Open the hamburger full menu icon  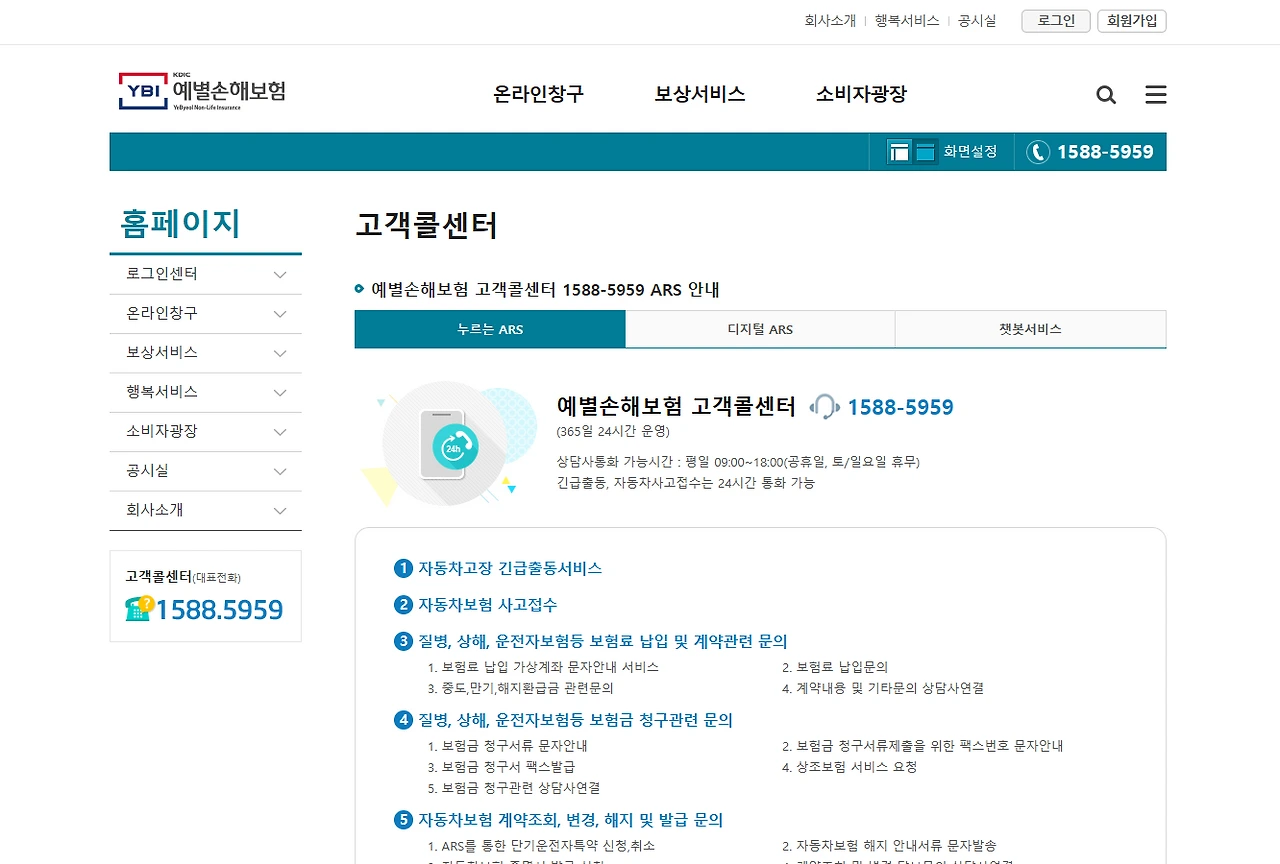1156,95
